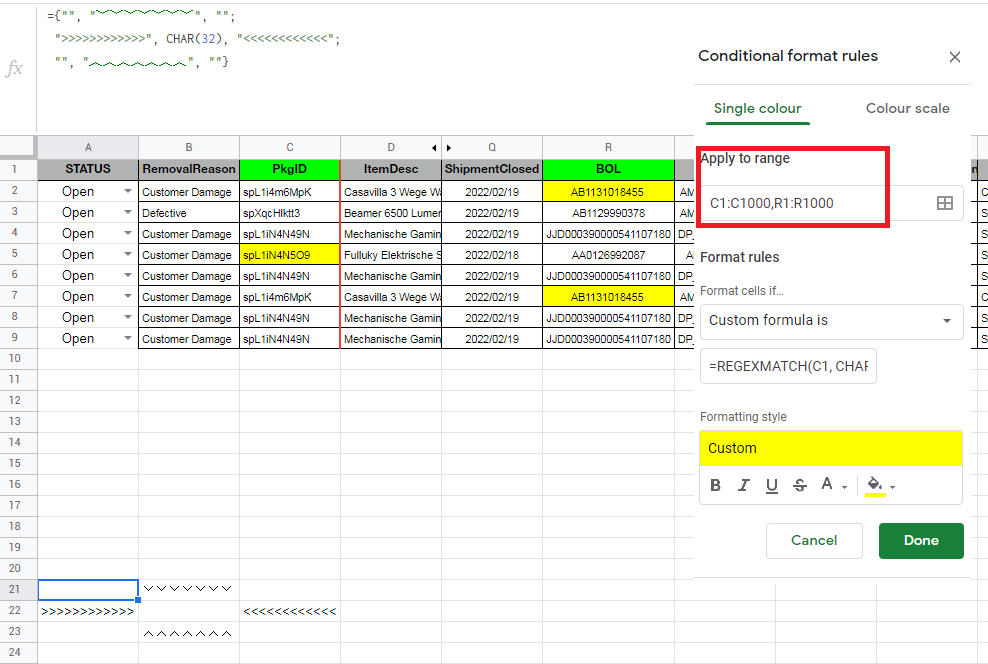Expand hidden columns with right arrow before Q
This screenshot has height=664, width=988.
tap(449, 148)
